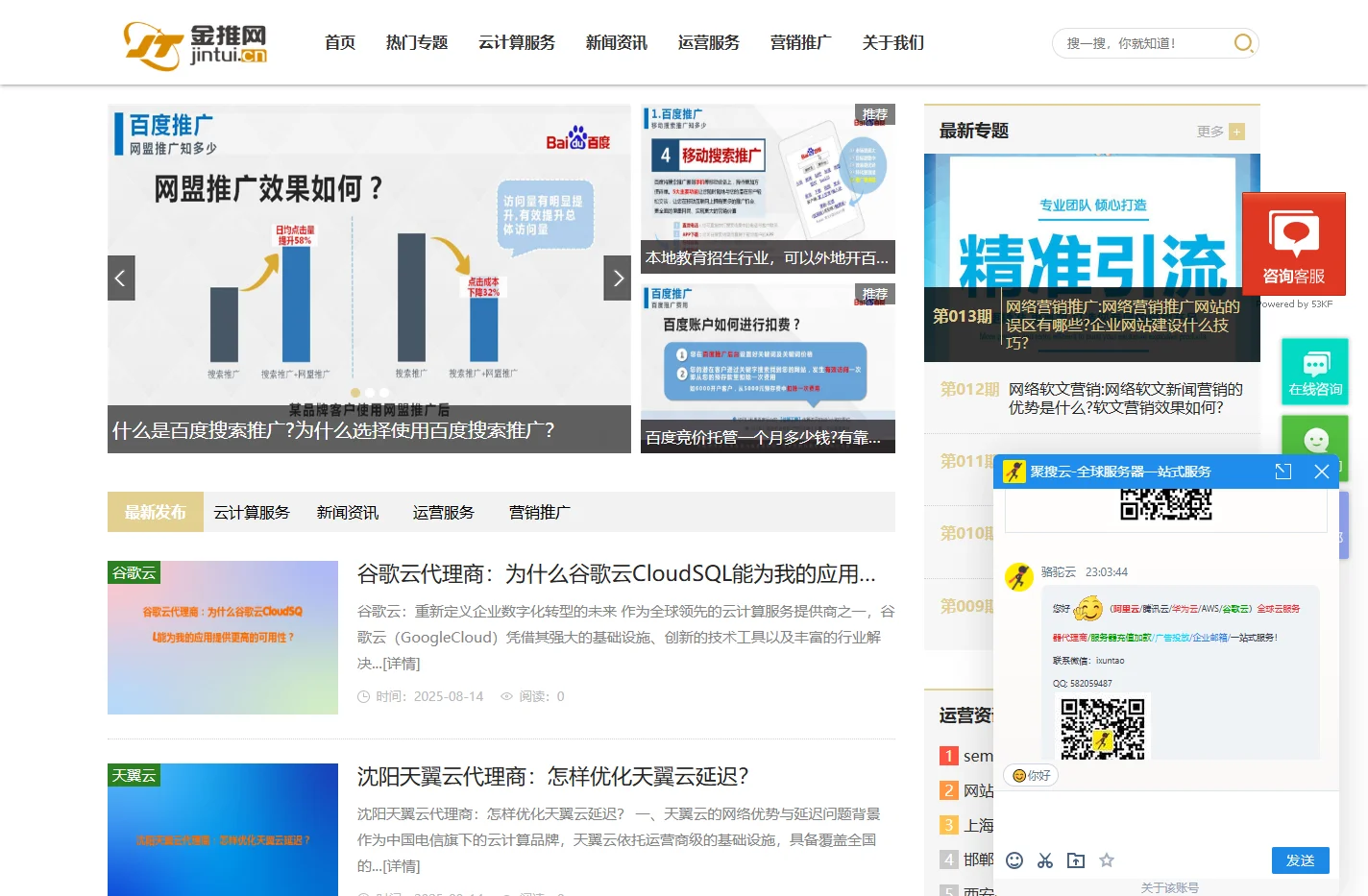Click the agent avatar beside 骆驼云
1368x896 pixels.
point(1019,577)
